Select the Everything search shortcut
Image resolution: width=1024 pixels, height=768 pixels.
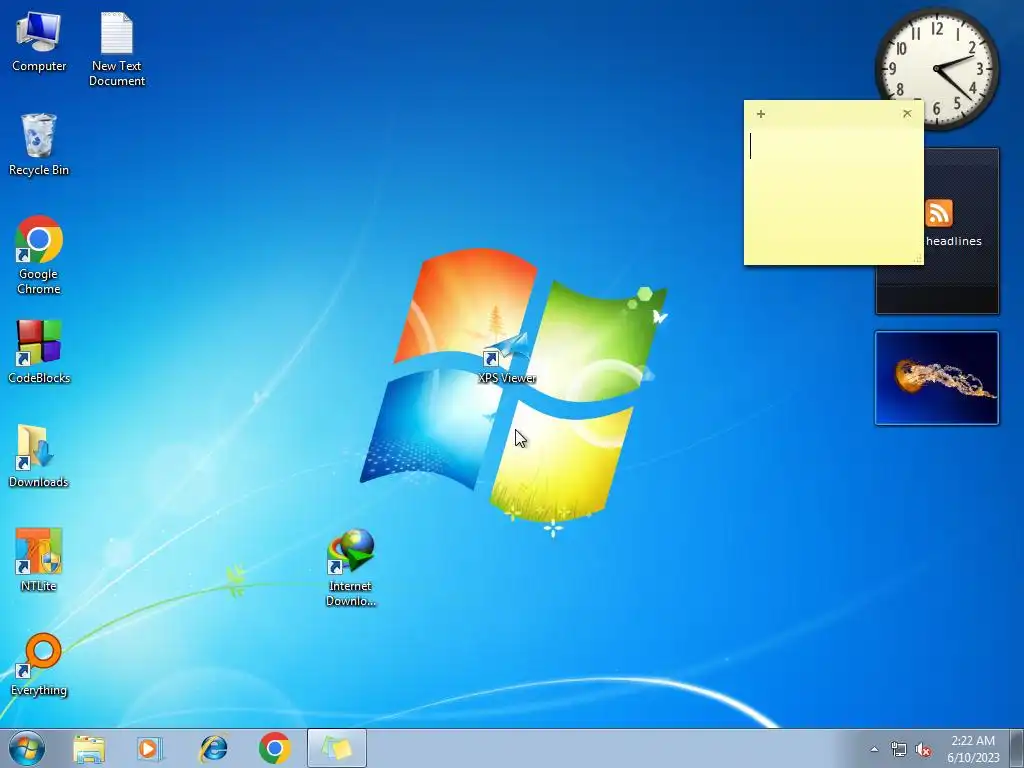39,664
